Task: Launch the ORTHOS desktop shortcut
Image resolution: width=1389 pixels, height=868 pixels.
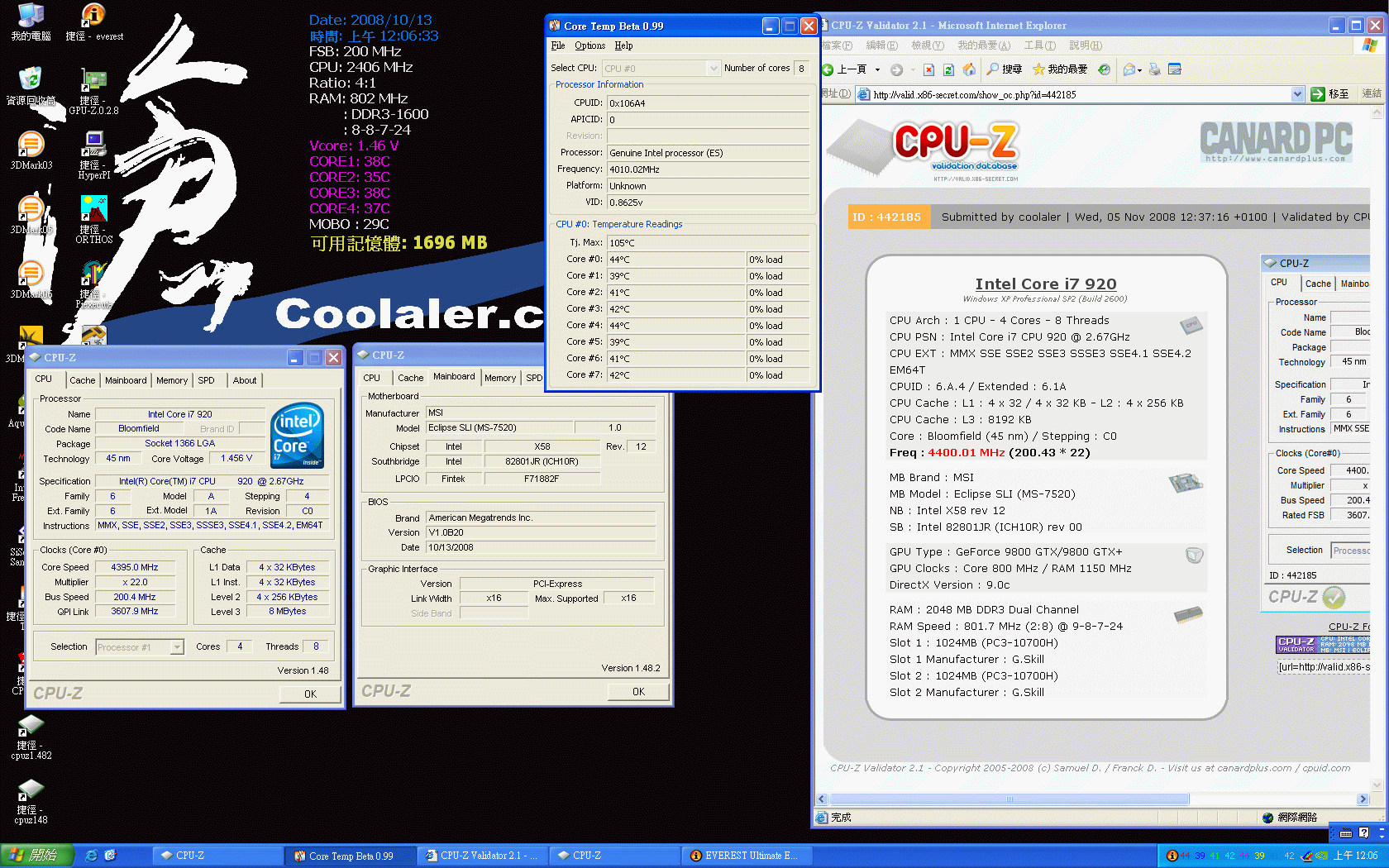Action: (94, 220)
